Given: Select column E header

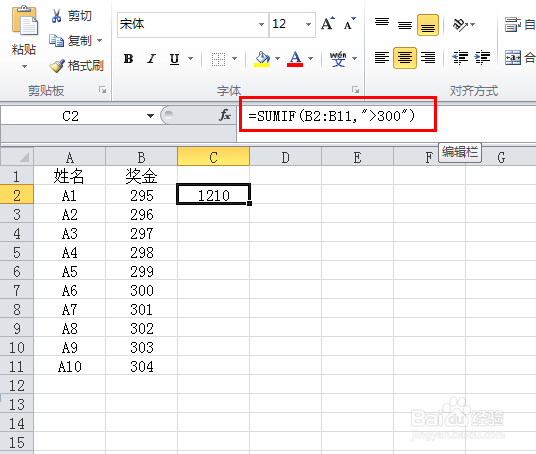Looking at the screenshot, I should (358, 157).
